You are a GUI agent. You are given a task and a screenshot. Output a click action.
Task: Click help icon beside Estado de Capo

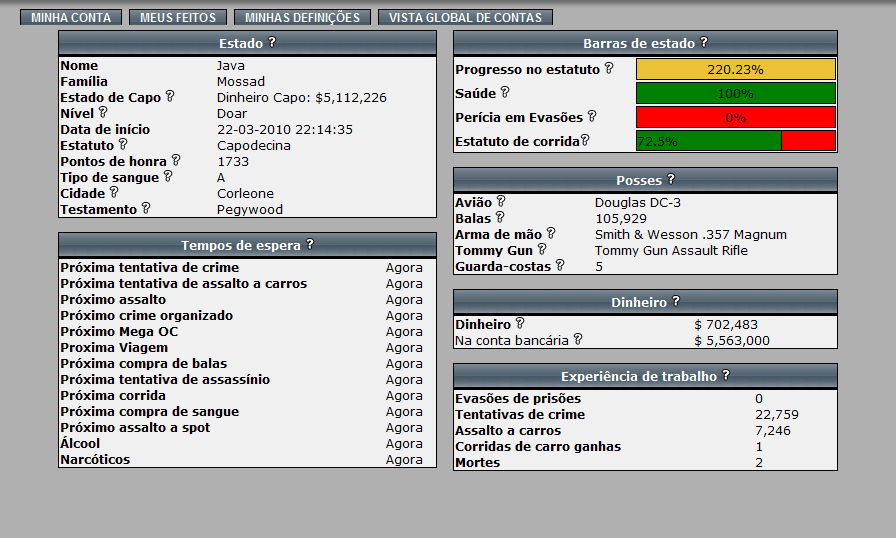(x=170, y=96)
